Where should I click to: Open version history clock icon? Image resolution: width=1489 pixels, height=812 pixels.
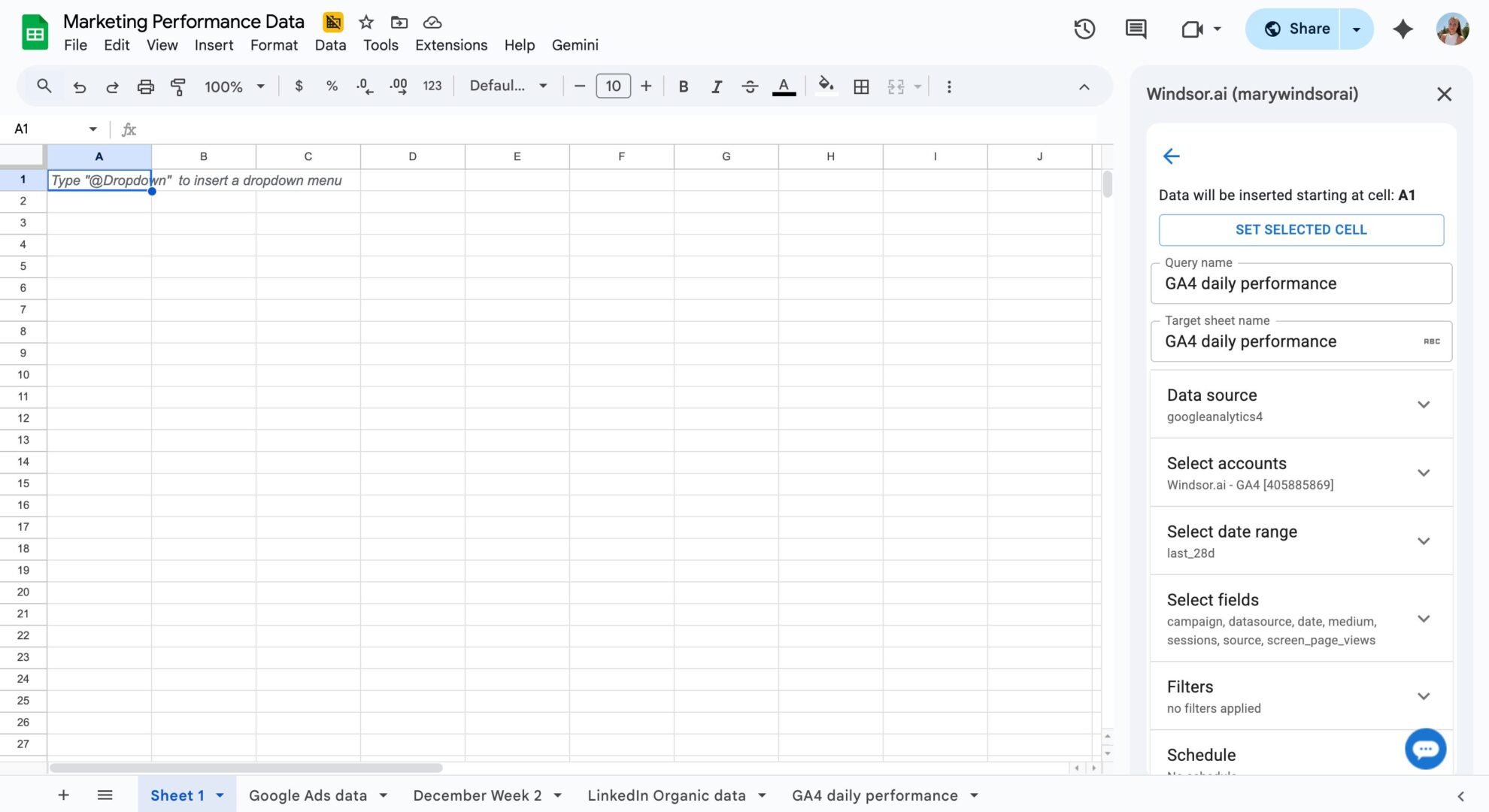(x=1084, y=29)
